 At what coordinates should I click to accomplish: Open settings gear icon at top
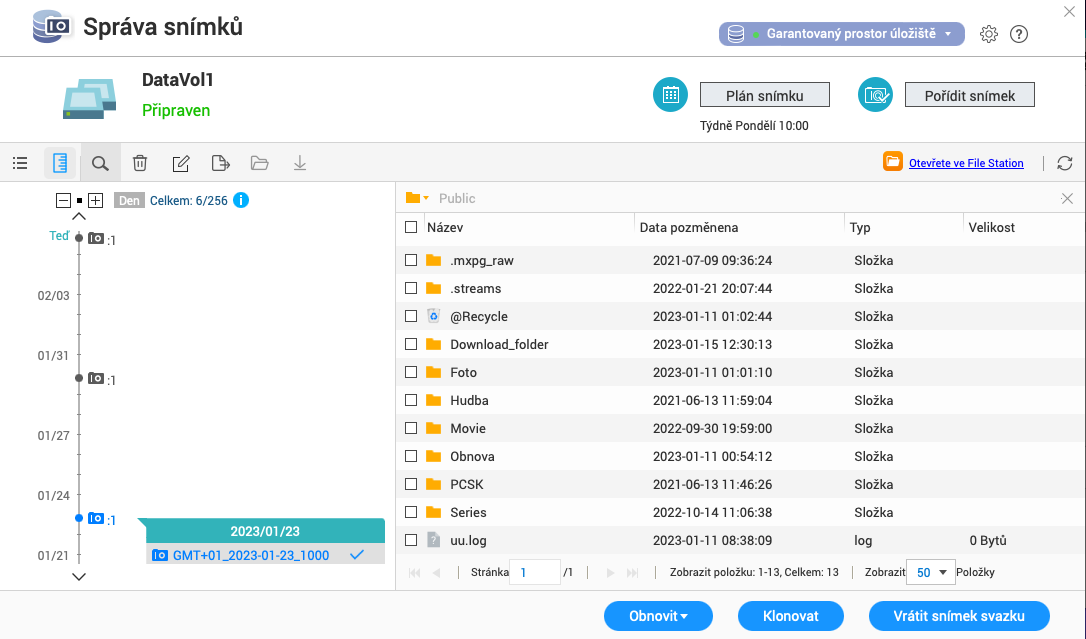point(989,34)
